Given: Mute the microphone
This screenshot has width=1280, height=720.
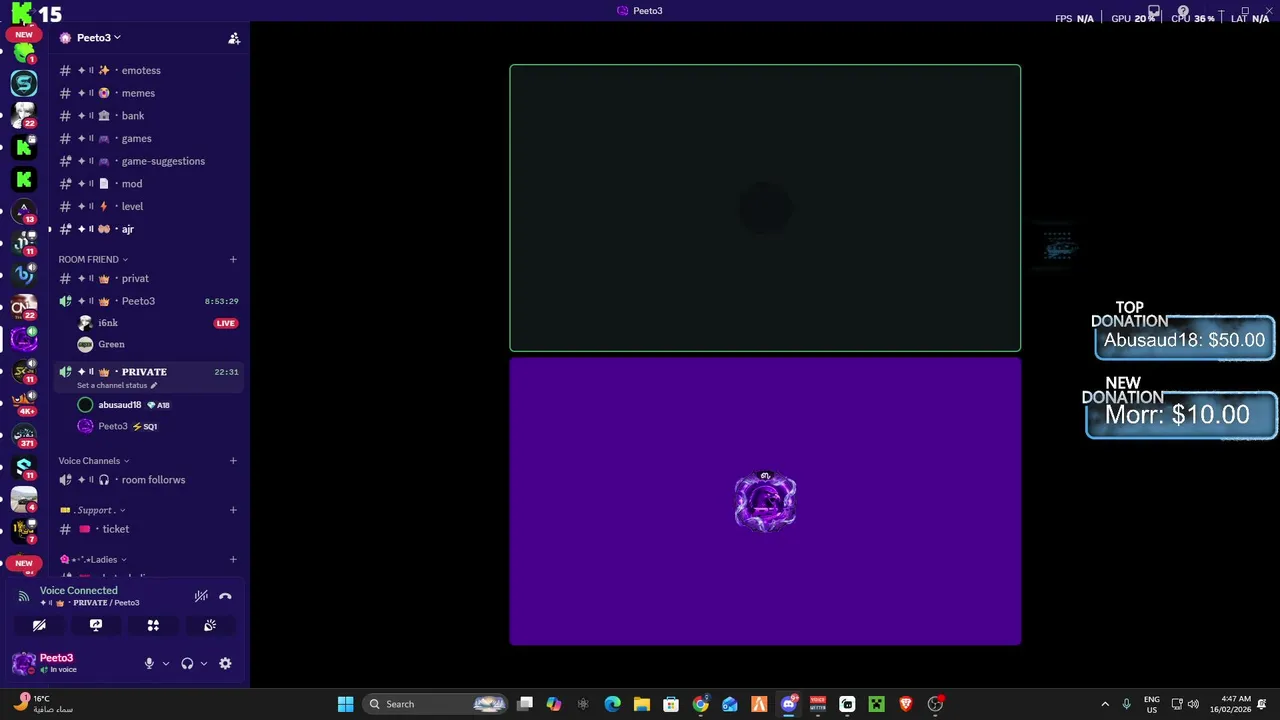Looking at the screenshot, I should (149, 663).
